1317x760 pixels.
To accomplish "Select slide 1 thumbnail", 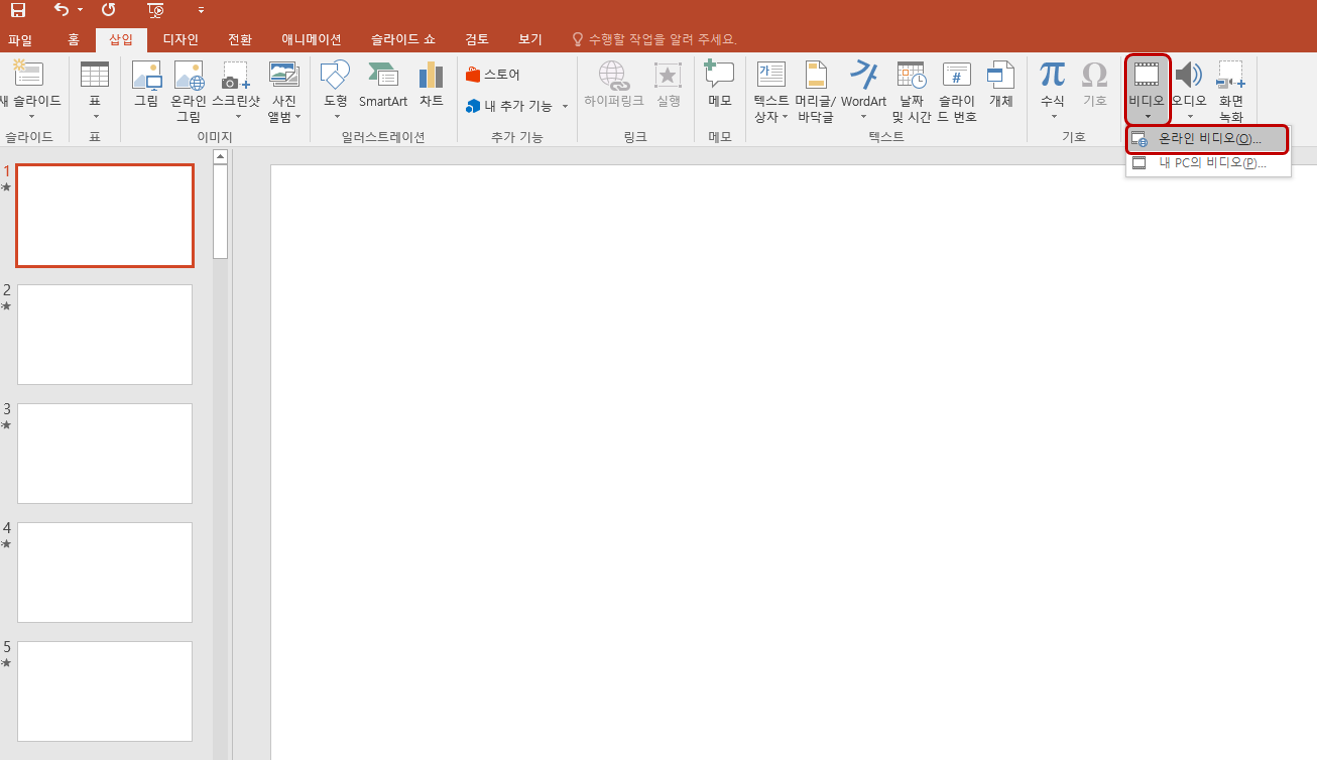I will coord(105,216).
